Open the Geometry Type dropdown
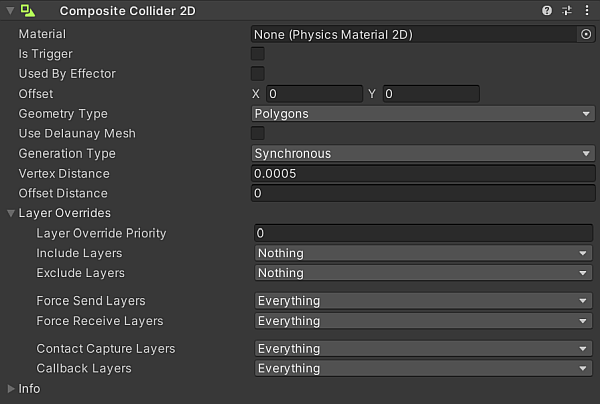Viewport: 600px width, 404px height. 422,114
